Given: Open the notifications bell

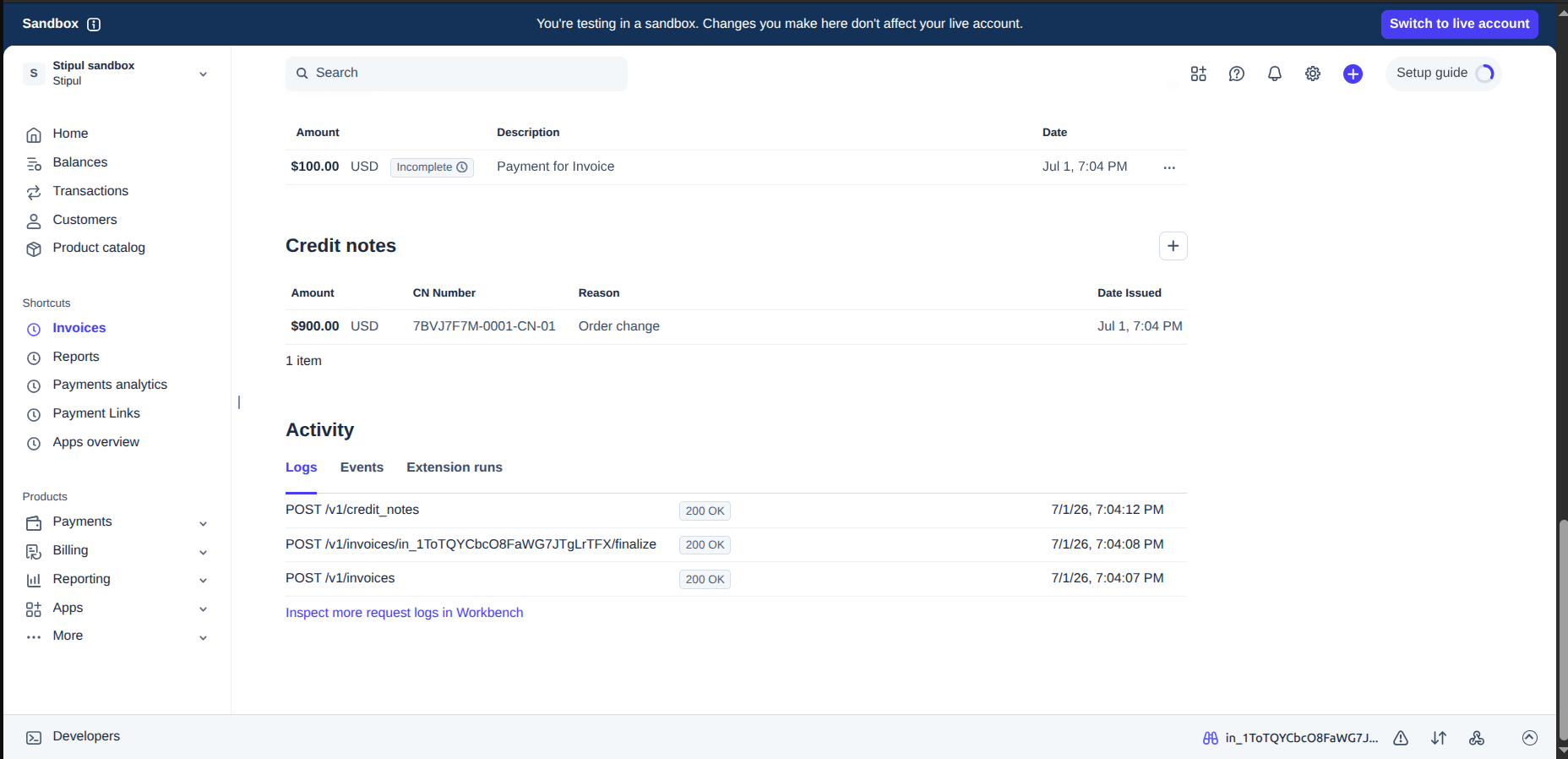Looking at the screenshot, I should pyautogui.click(x=1274, y=74).
